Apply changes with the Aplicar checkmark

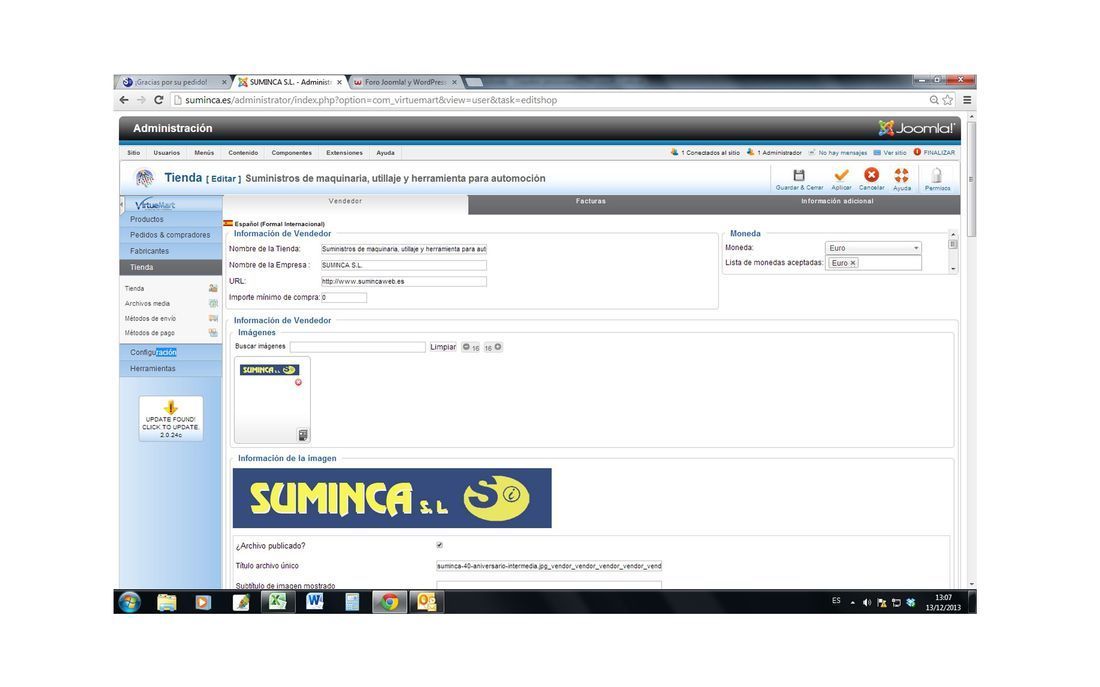click(x=841, y=175)
